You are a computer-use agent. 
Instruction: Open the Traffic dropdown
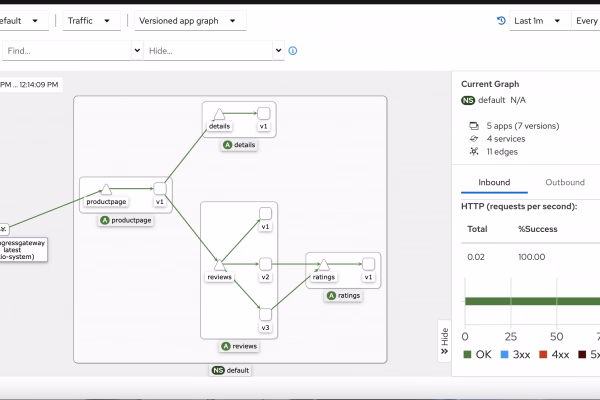[x=91, y=21]
